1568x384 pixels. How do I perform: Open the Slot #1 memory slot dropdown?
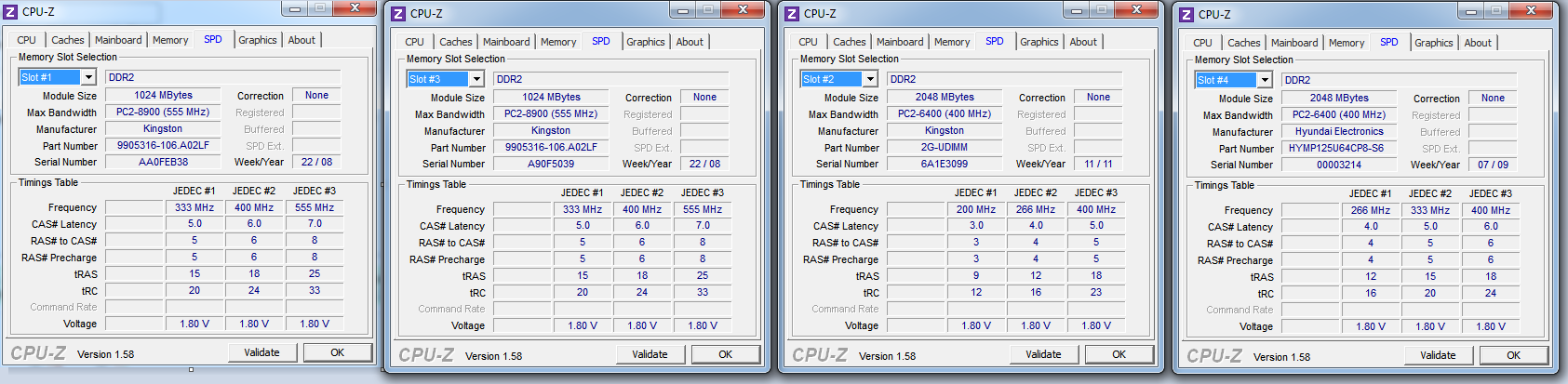click(87, 77)
